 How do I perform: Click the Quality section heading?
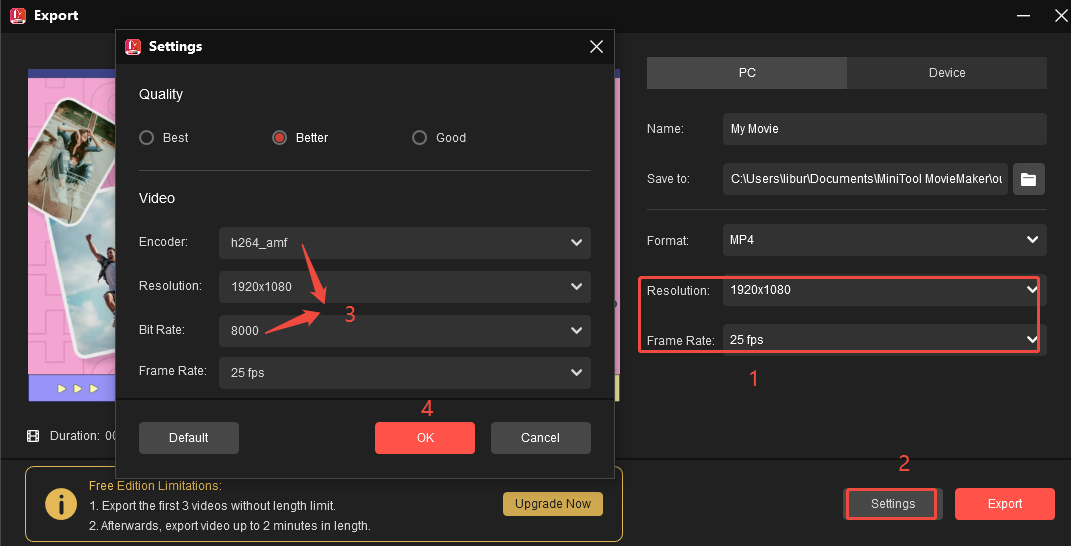pos(161,94)
